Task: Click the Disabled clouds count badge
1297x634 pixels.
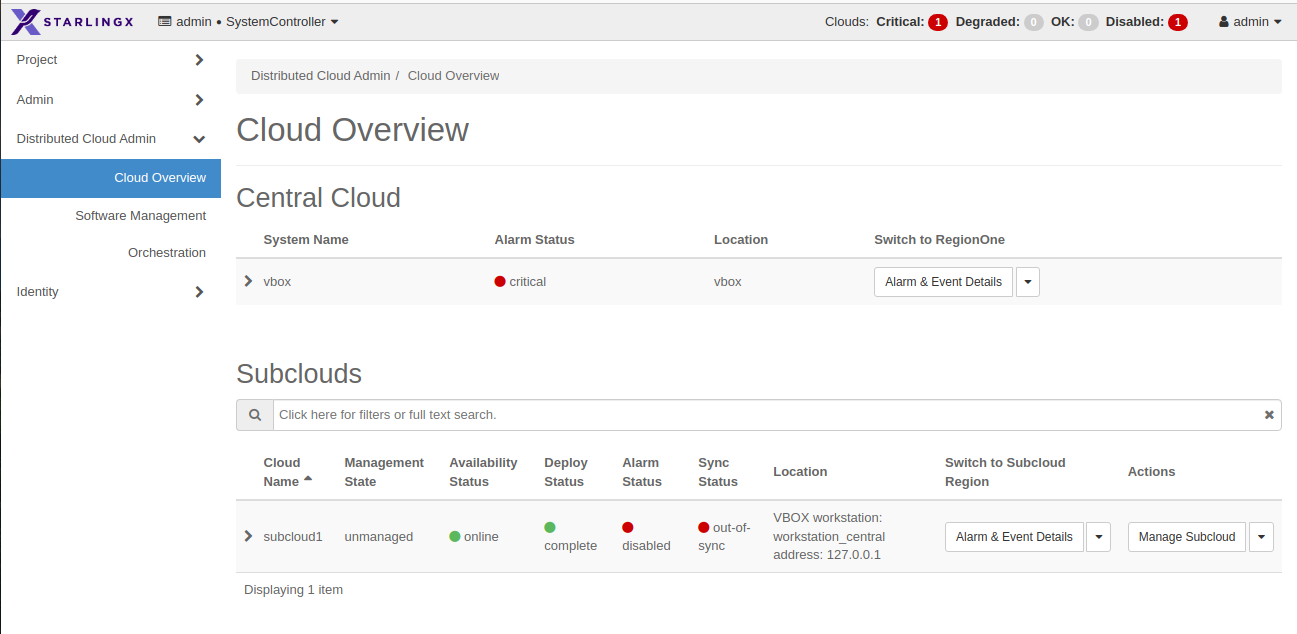Action: tap(1177, 22)
